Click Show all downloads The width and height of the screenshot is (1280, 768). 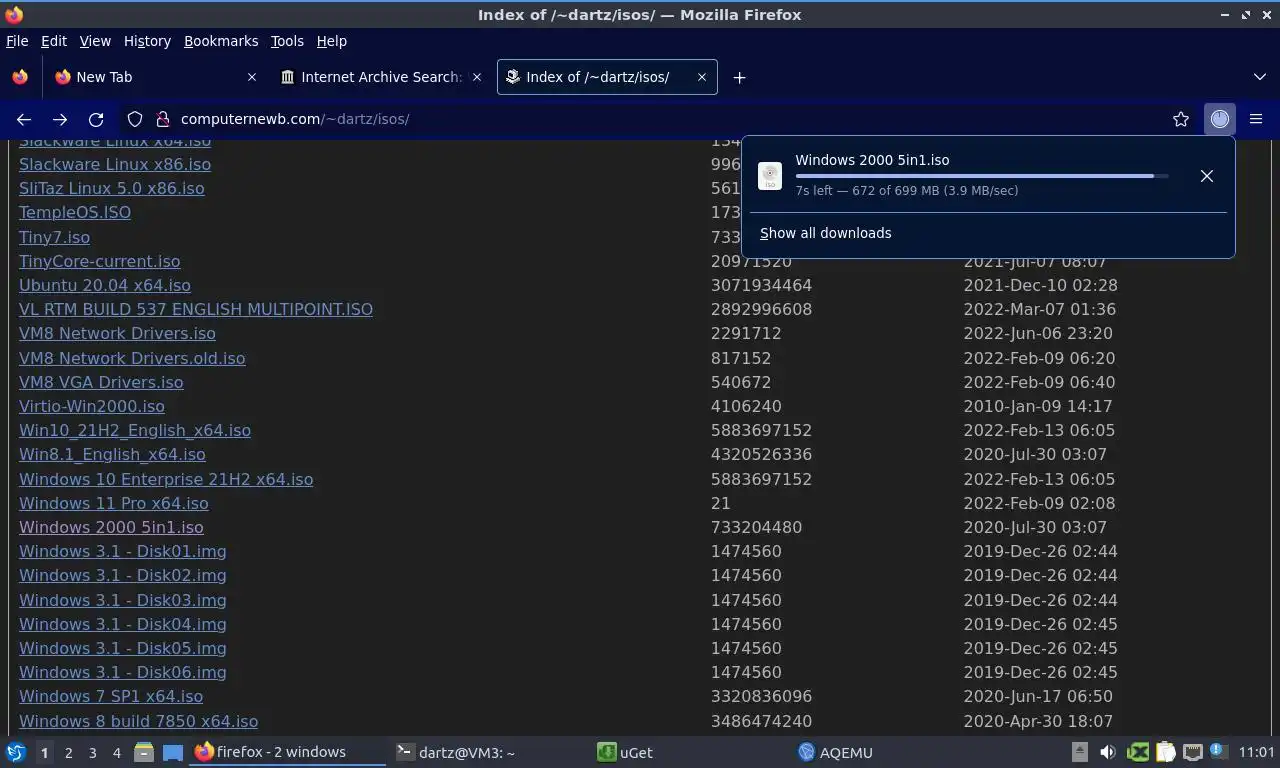point(825,233)
